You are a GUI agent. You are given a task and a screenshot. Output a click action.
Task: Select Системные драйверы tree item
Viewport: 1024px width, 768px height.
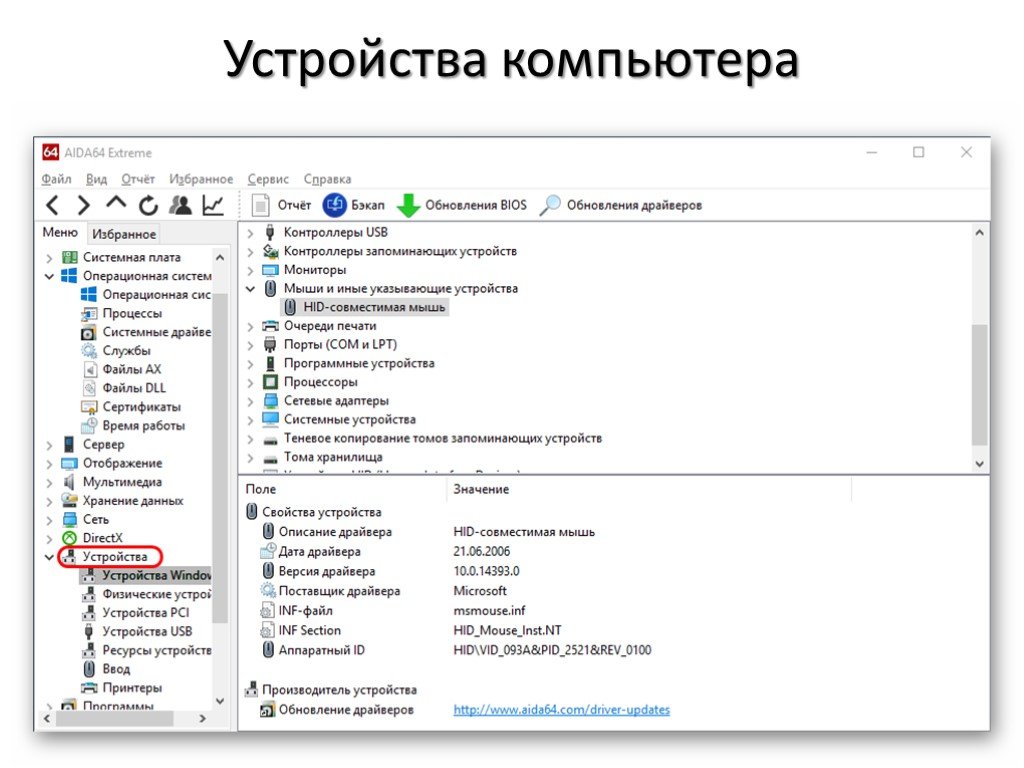[146, 332]
